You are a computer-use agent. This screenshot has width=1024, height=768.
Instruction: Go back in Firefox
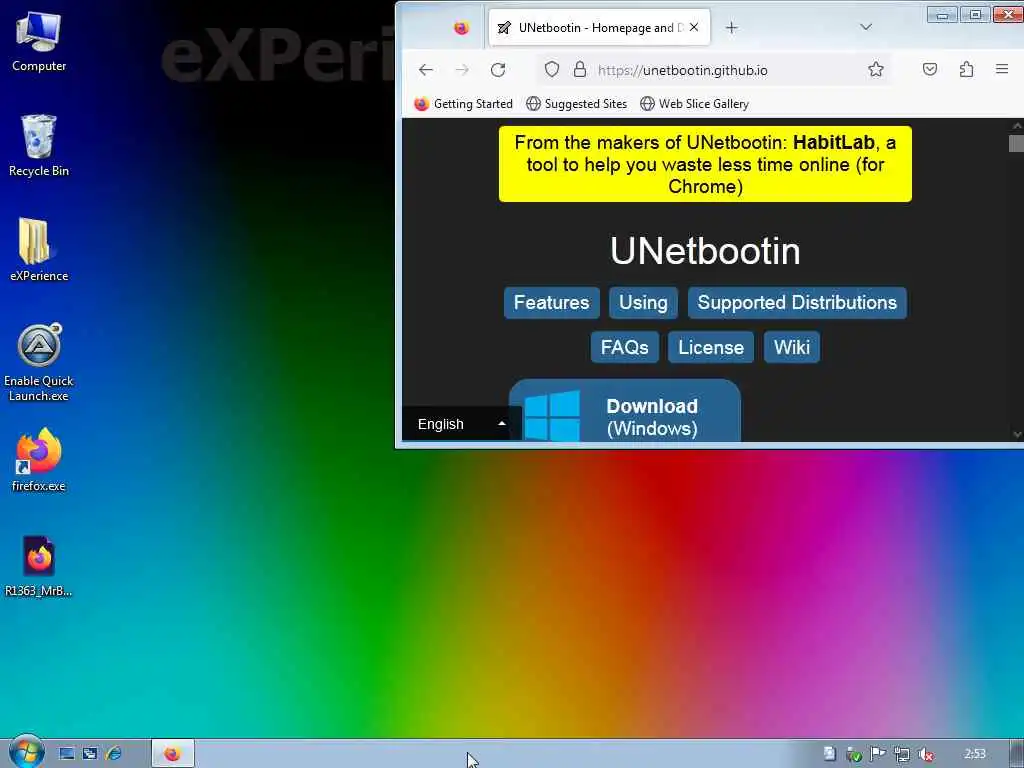pos(426,70)
